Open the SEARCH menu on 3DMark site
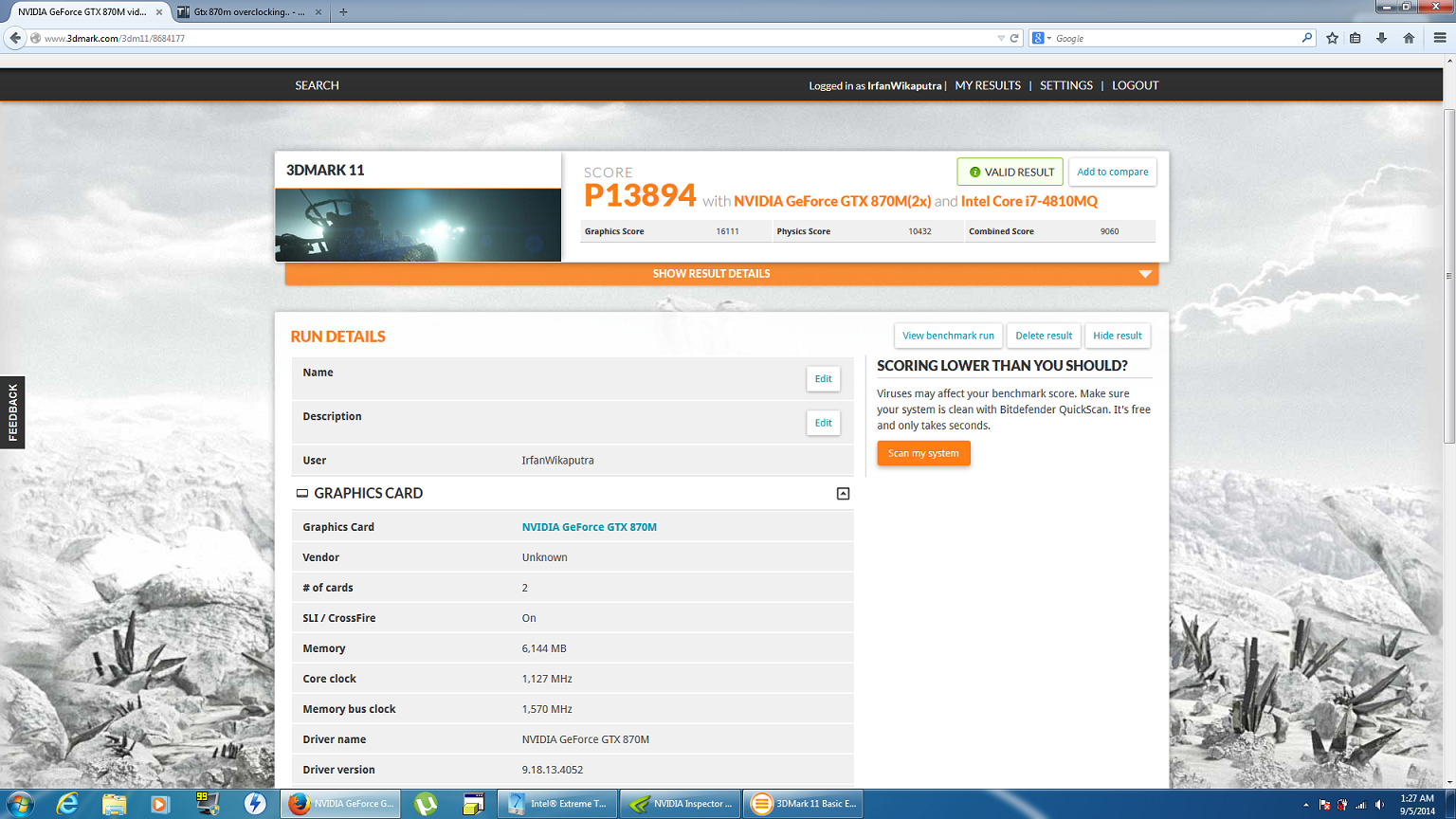Viewport: 1456px width, 819px height. tap(317, 85)
